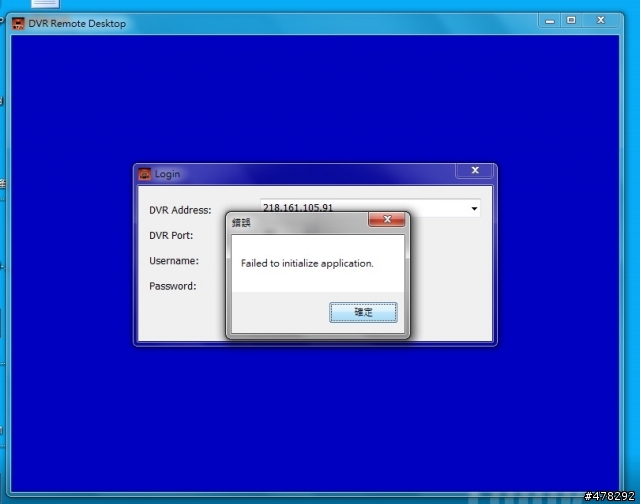Click the 'Failed to initialize application.' message
Screen dimensions: 640x504
pyautogui.click(x=307, y=263)
